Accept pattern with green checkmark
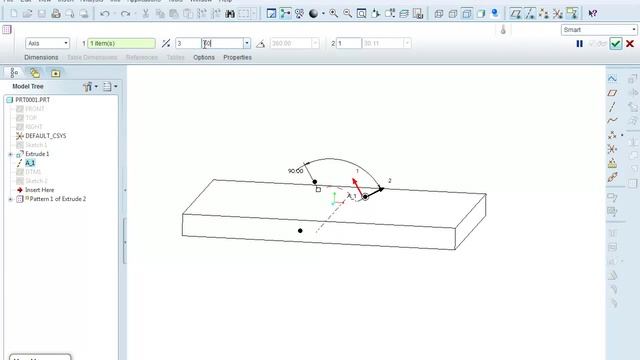The image size is (640, 360). (x=616, y=43)
